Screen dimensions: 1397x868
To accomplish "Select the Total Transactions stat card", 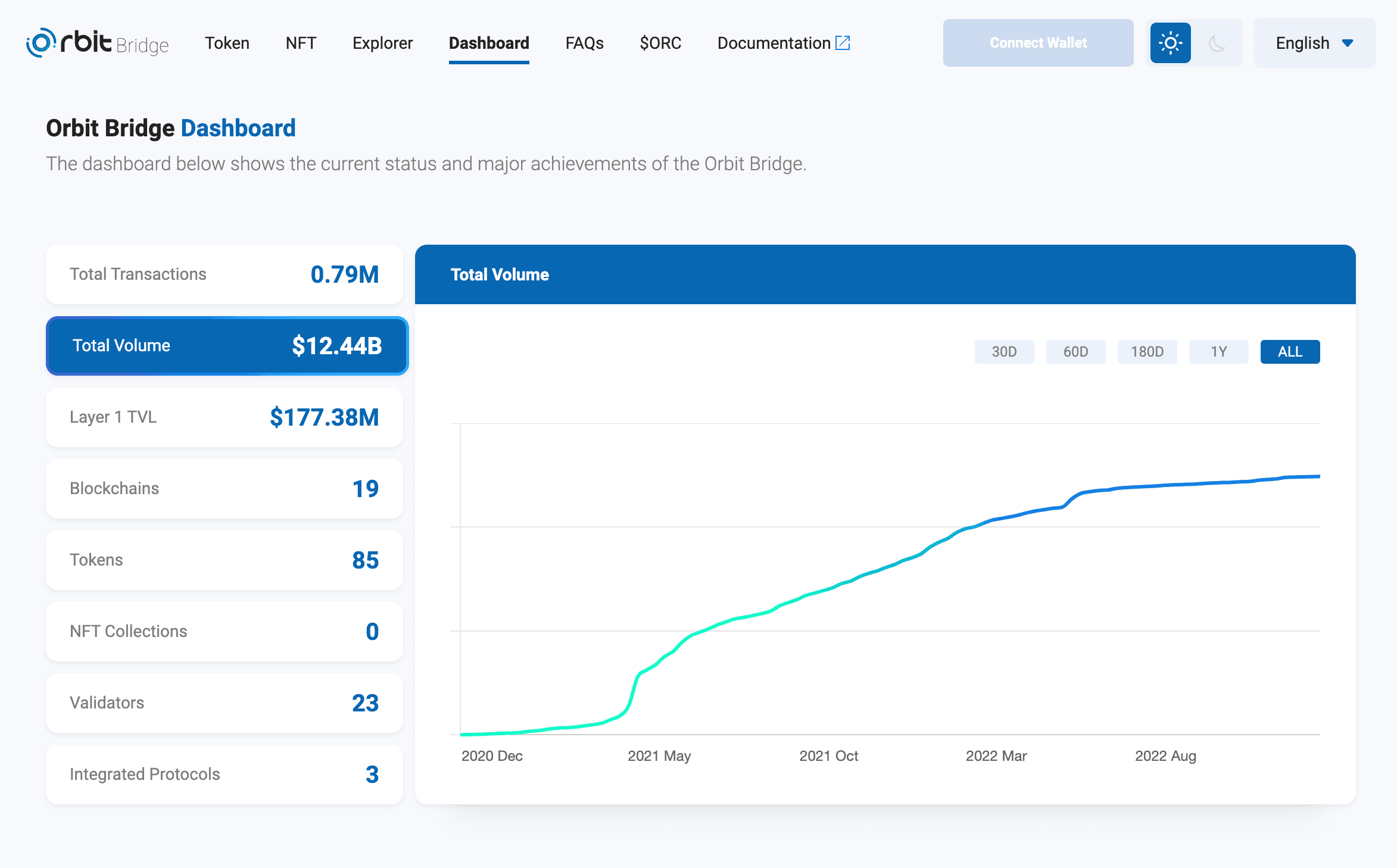I will coord(224,274).
